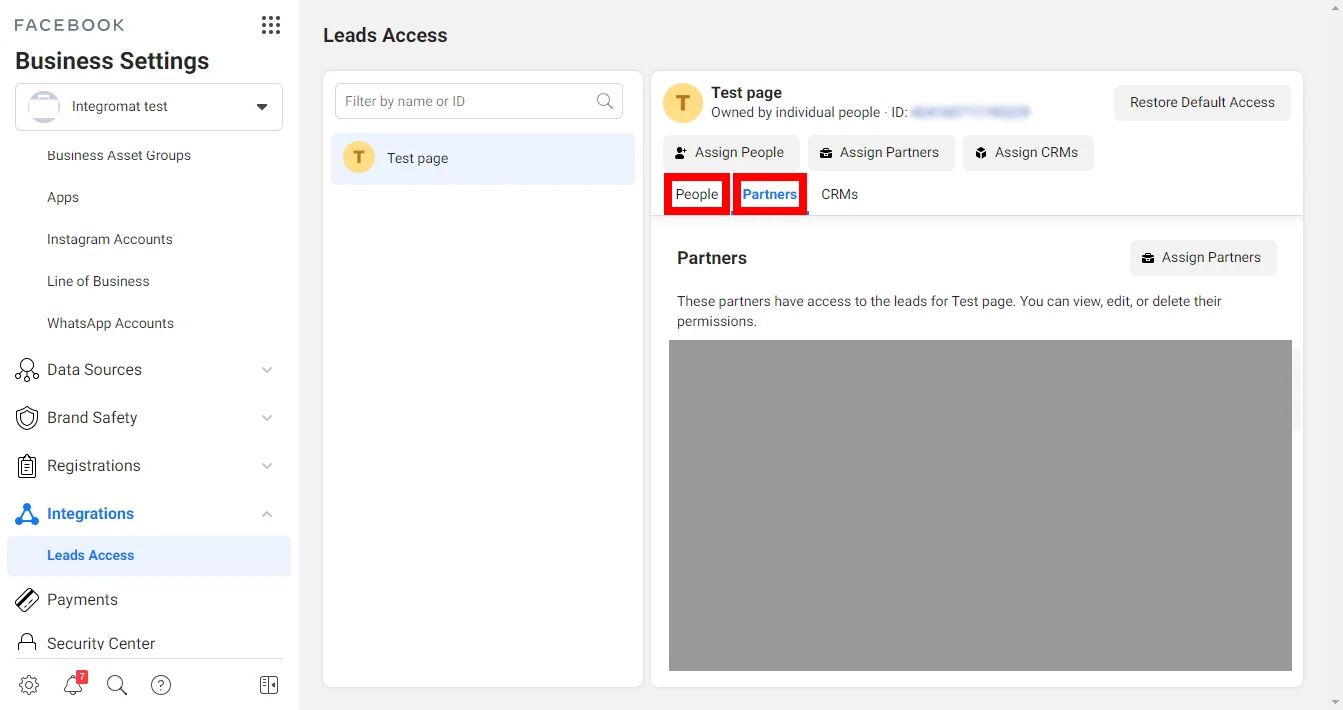Click the Data Sources icon
Screen dimensions: 1343x710
point(27,370)
